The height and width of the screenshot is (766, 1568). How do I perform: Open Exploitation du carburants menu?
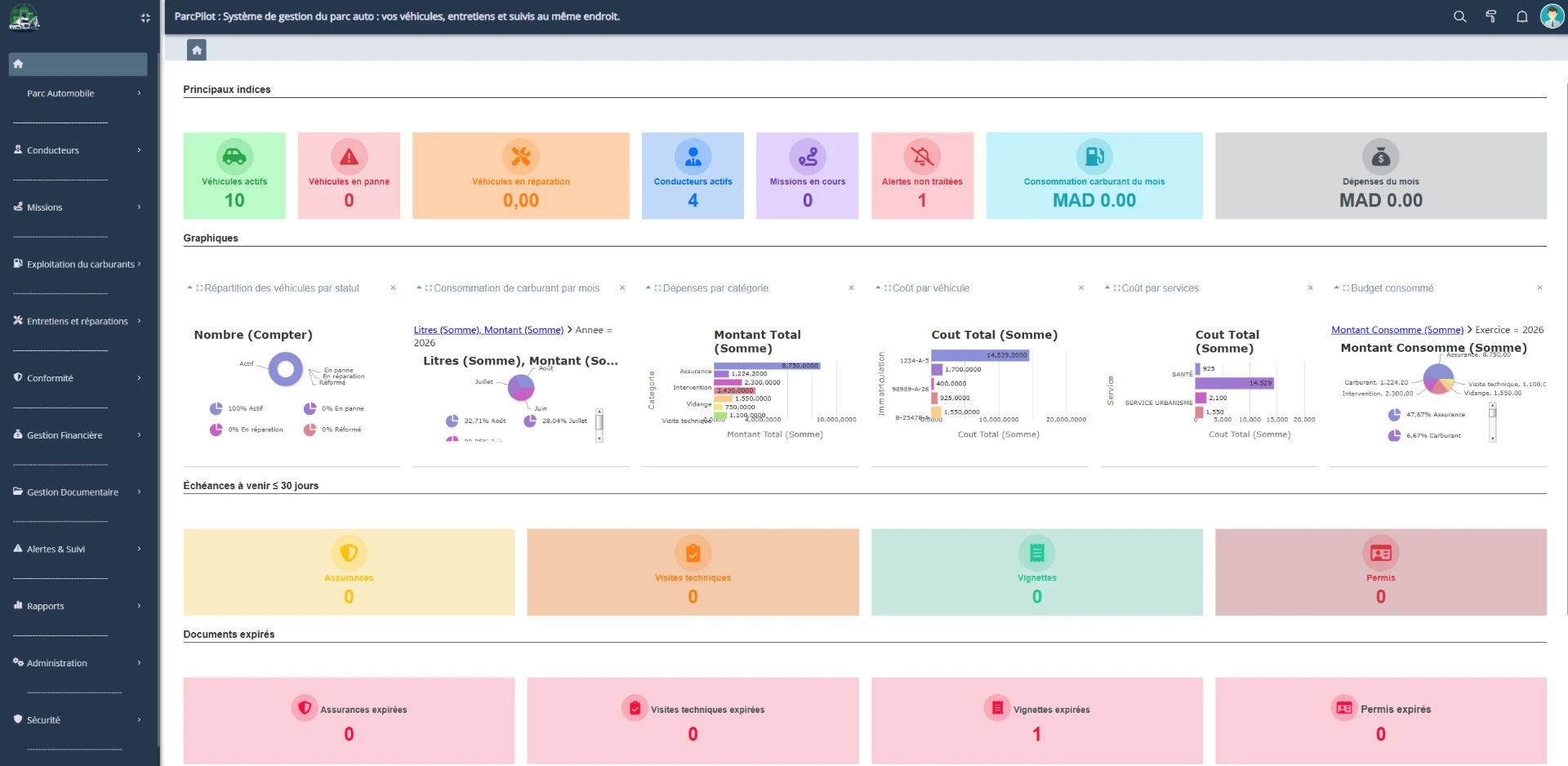78,265
